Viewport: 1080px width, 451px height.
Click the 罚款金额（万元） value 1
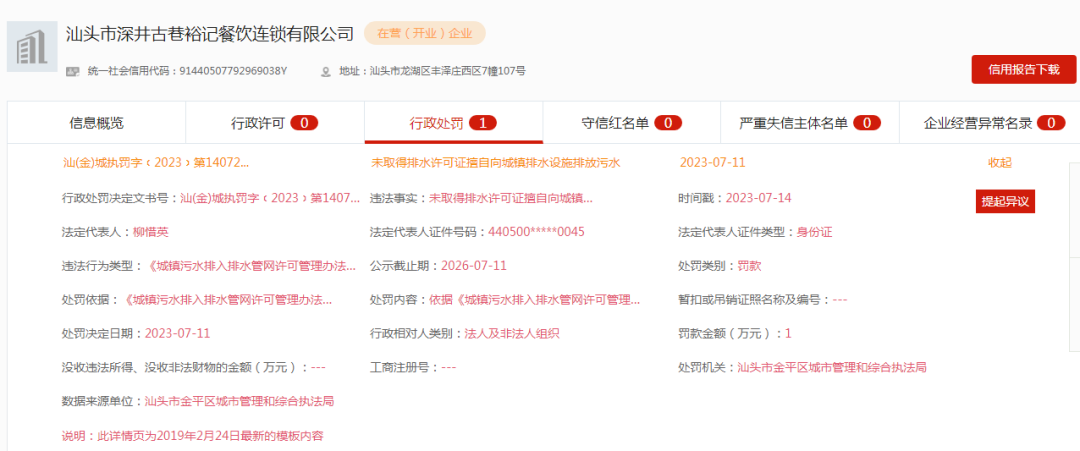(788, 333)
